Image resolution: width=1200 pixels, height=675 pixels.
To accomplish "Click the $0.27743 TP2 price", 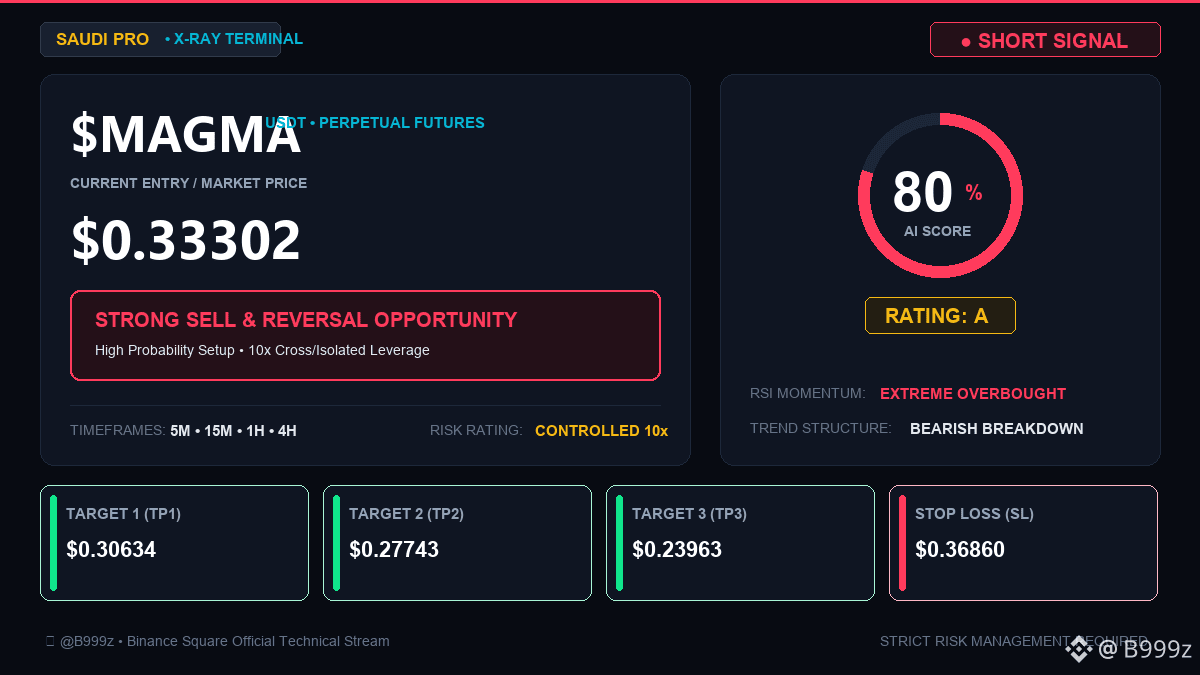I will point(394,550).
